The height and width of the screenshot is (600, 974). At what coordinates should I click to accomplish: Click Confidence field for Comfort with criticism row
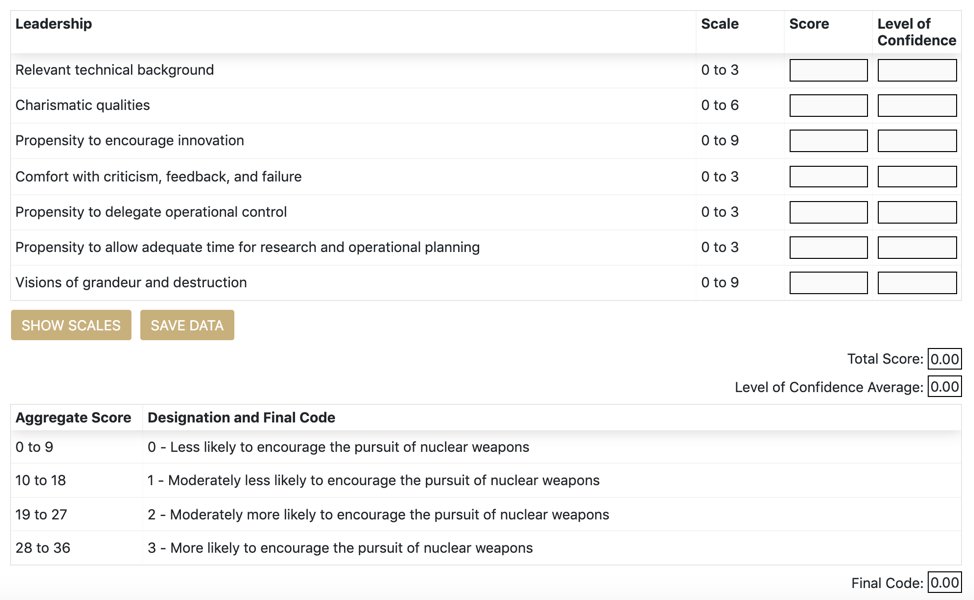click(917, 176)
